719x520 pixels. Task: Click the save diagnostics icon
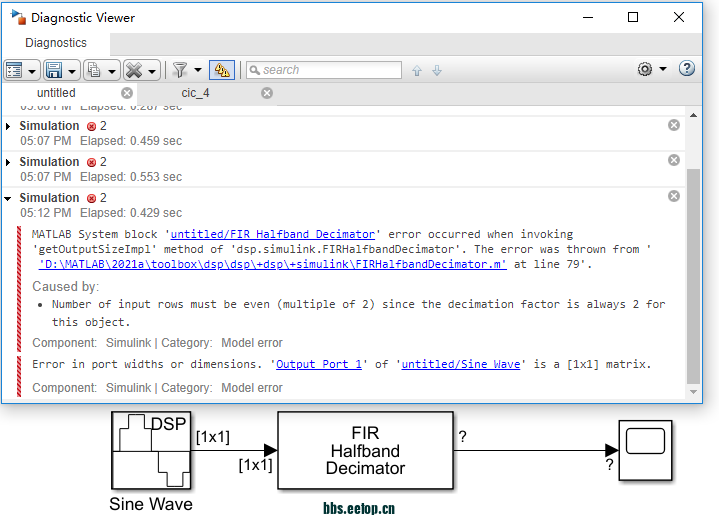pos(54,70)
